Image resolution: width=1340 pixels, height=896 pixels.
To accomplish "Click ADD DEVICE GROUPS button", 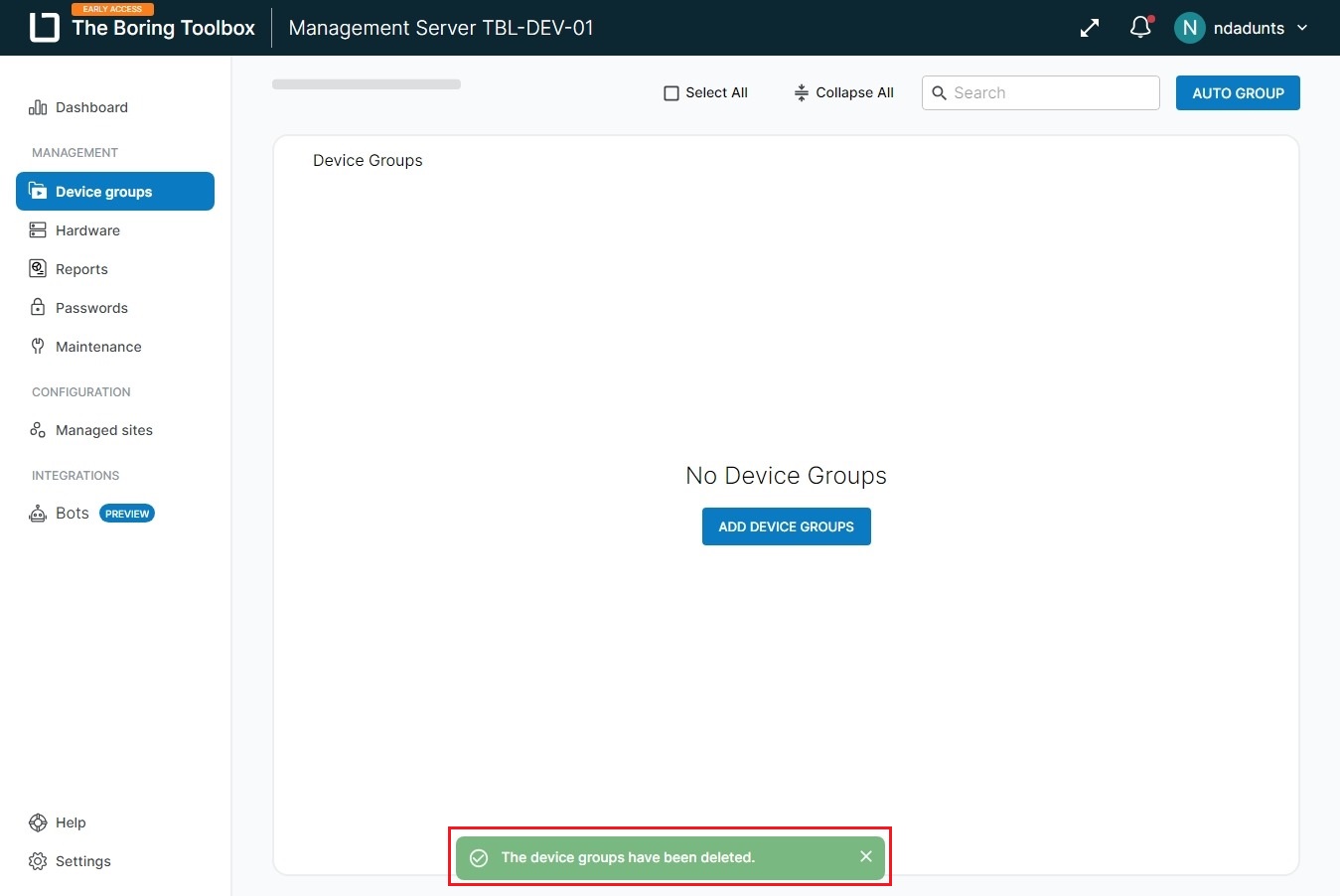I will pyautogui.click(x=786, y=526).
